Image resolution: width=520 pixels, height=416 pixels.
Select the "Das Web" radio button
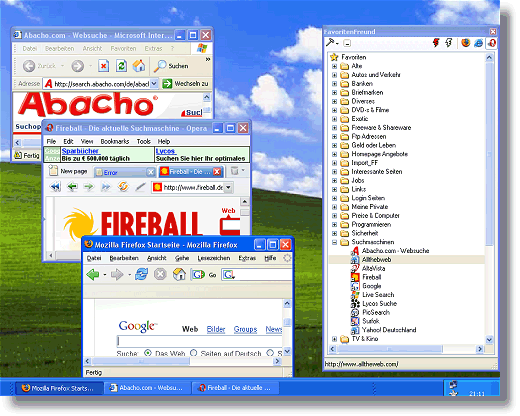coord(148,353)
